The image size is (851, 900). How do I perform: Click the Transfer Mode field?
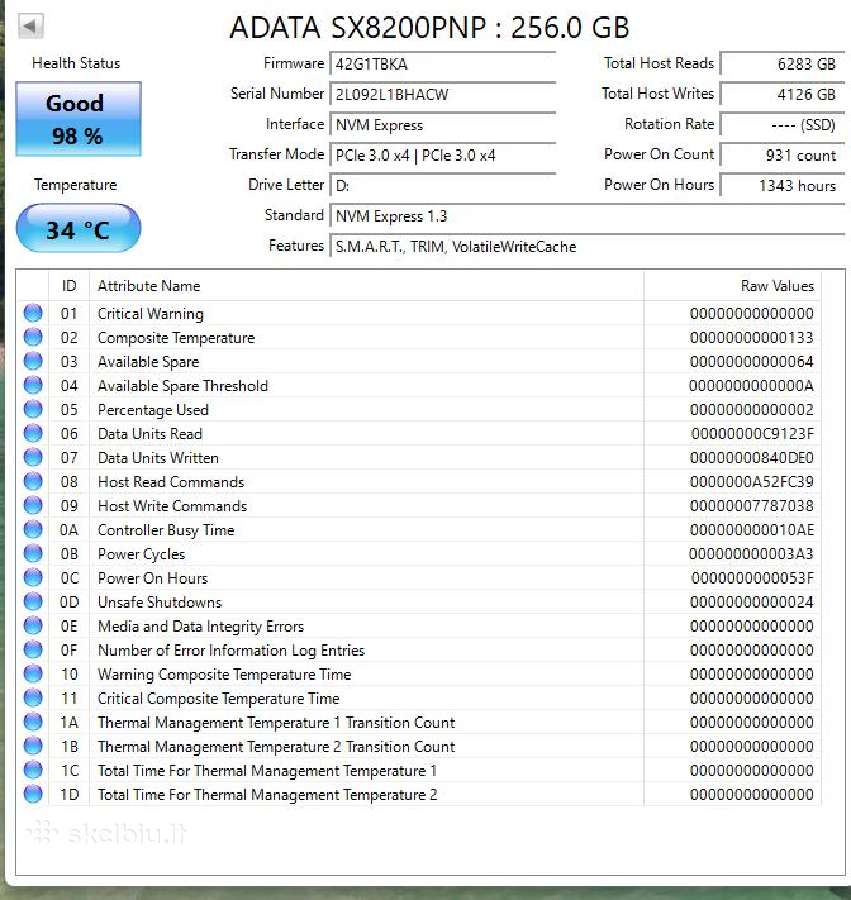click(x=442, y=155)
